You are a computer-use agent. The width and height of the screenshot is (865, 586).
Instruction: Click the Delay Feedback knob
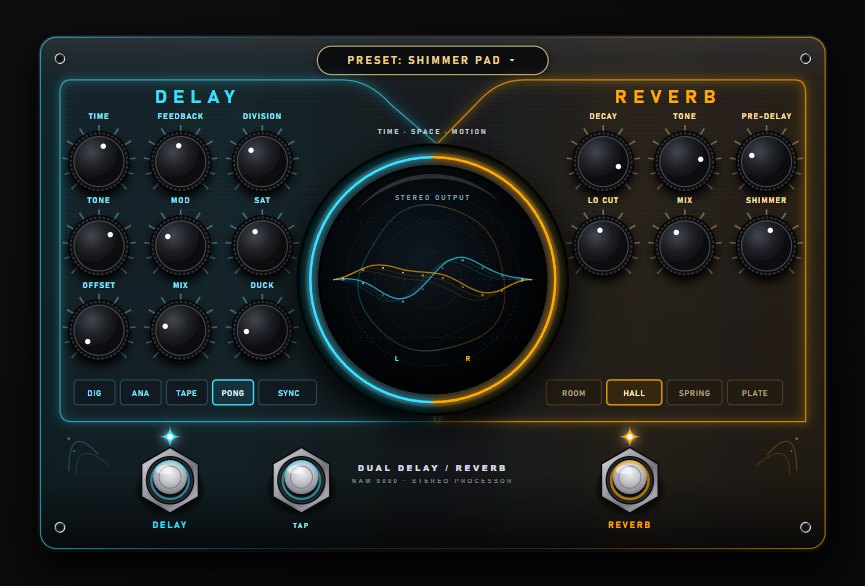(x=180, y=162)
